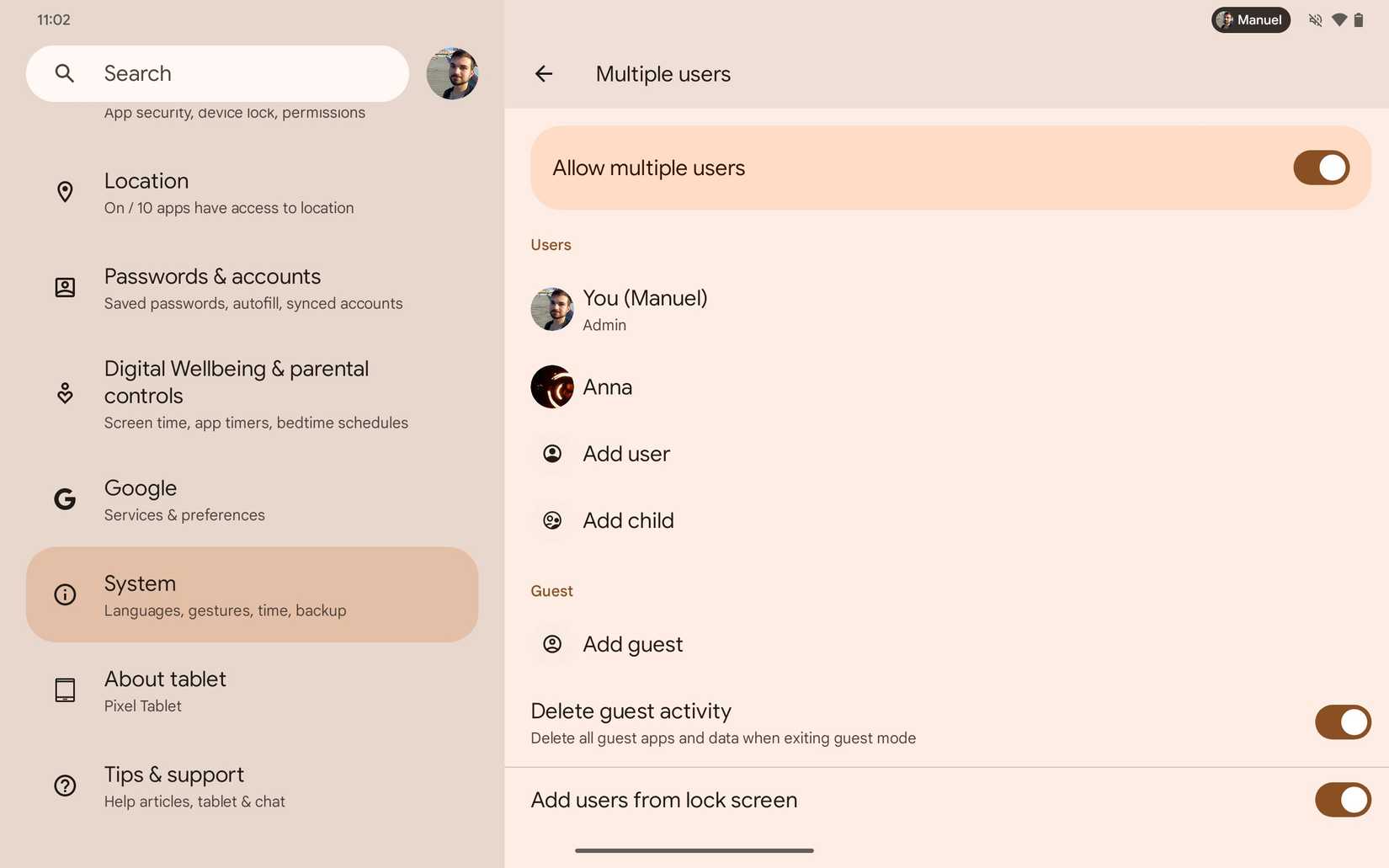Select the Anna user entry

(x=947, y=387)
